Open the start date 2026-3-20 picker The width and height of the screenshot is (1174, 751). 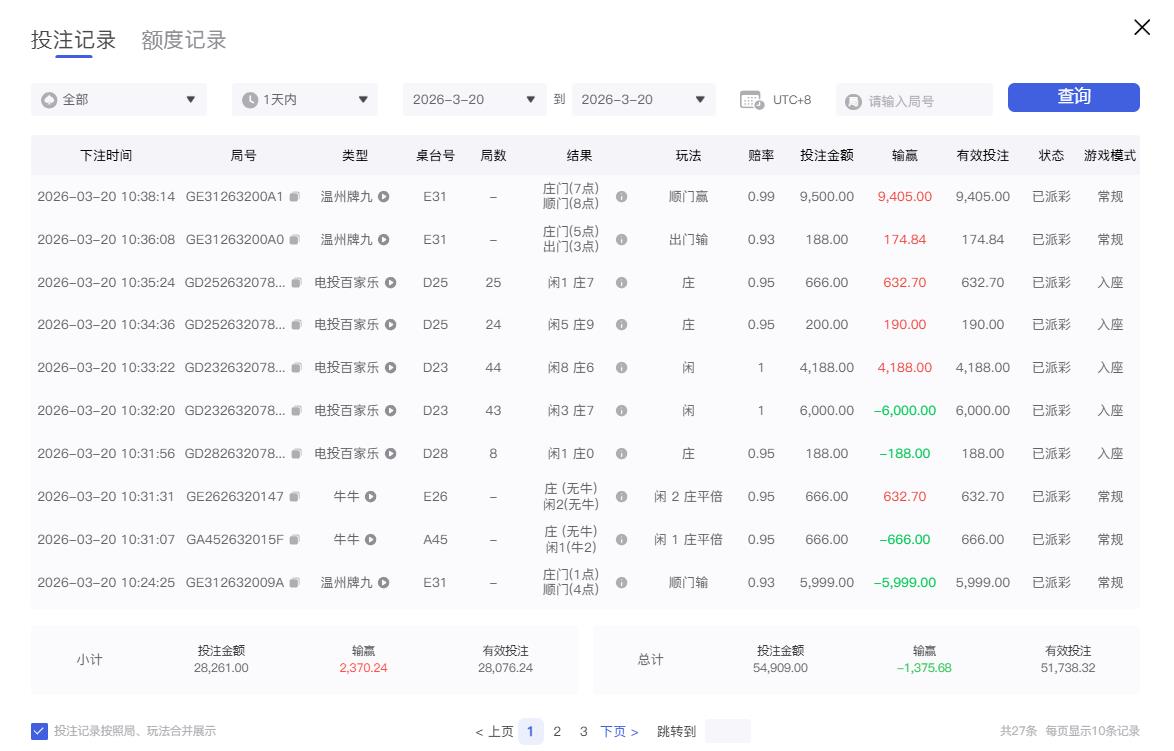(474, 100)
